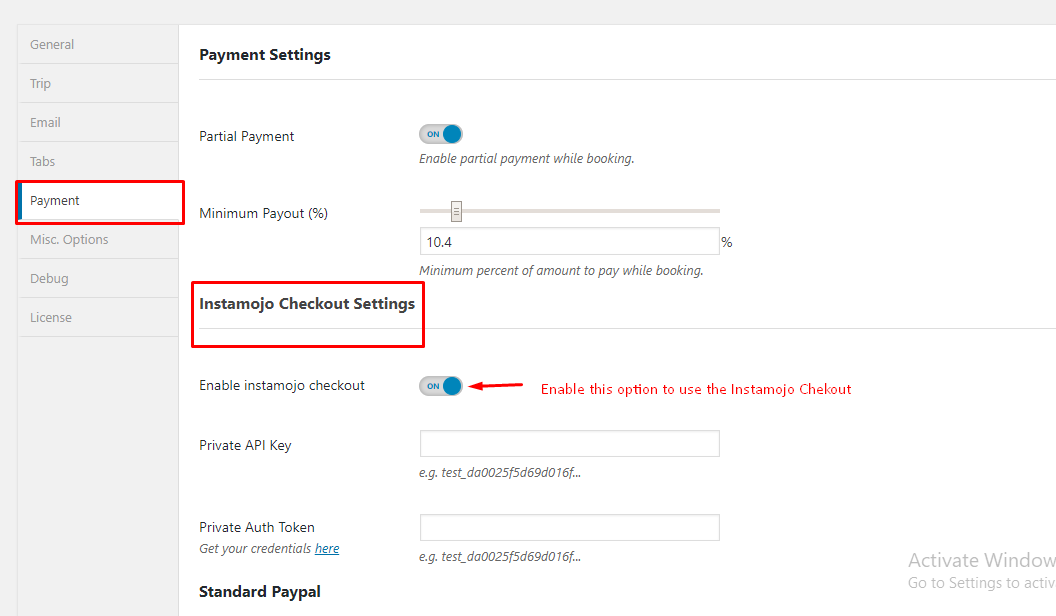1056x616 pixels.
Task: Click the 'Private API Key' label
Action: click(x=245, y=445)
